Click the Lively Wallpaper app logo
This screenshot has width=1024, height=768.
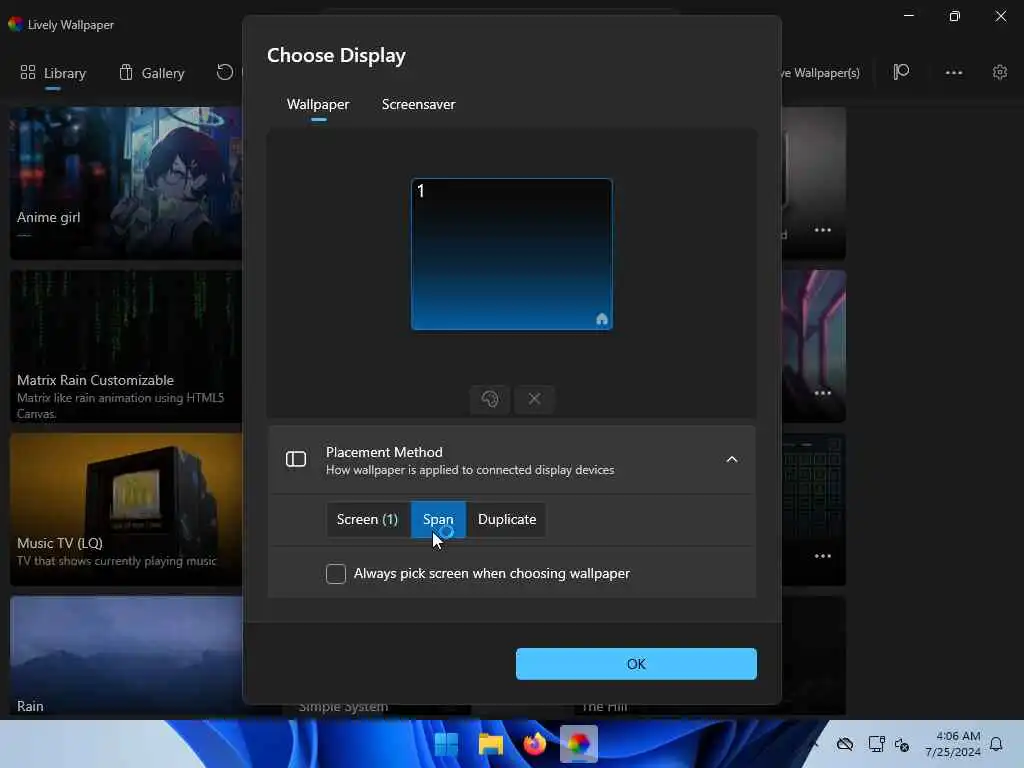pyautogui.click(x=16, y=24)
